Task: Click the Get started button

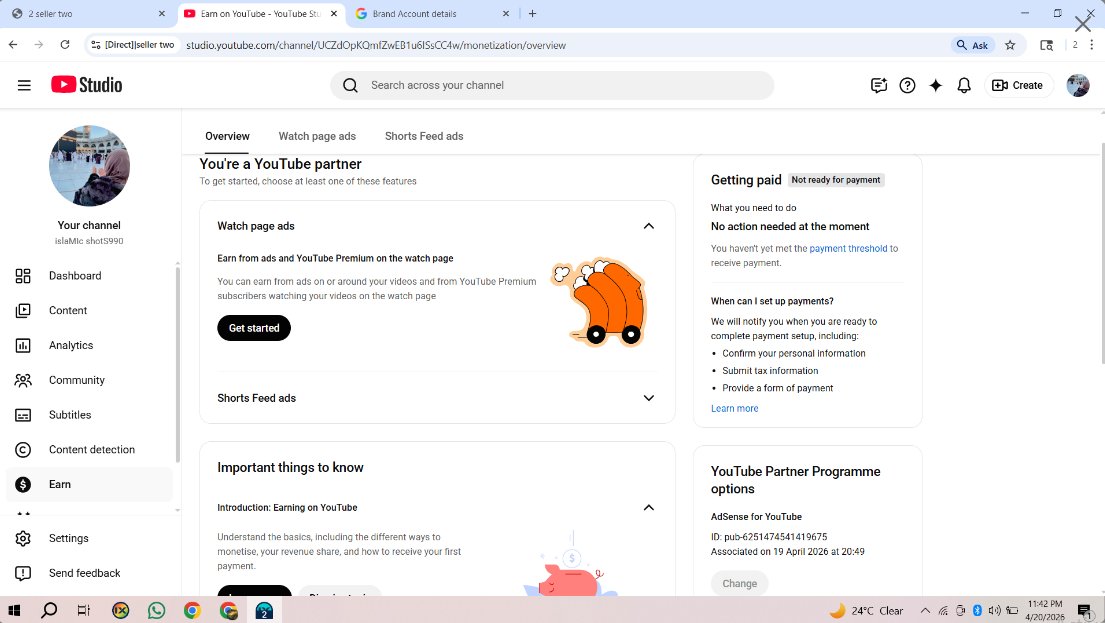Action: [254, 328]
